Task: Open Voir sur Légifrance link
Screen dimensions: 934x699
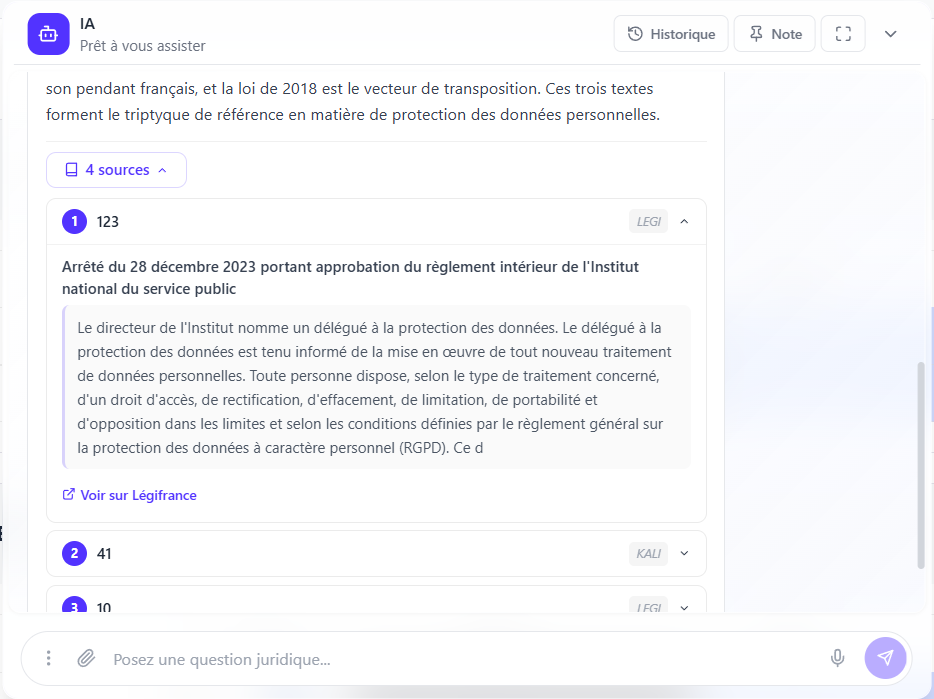Action: point(138,494)
